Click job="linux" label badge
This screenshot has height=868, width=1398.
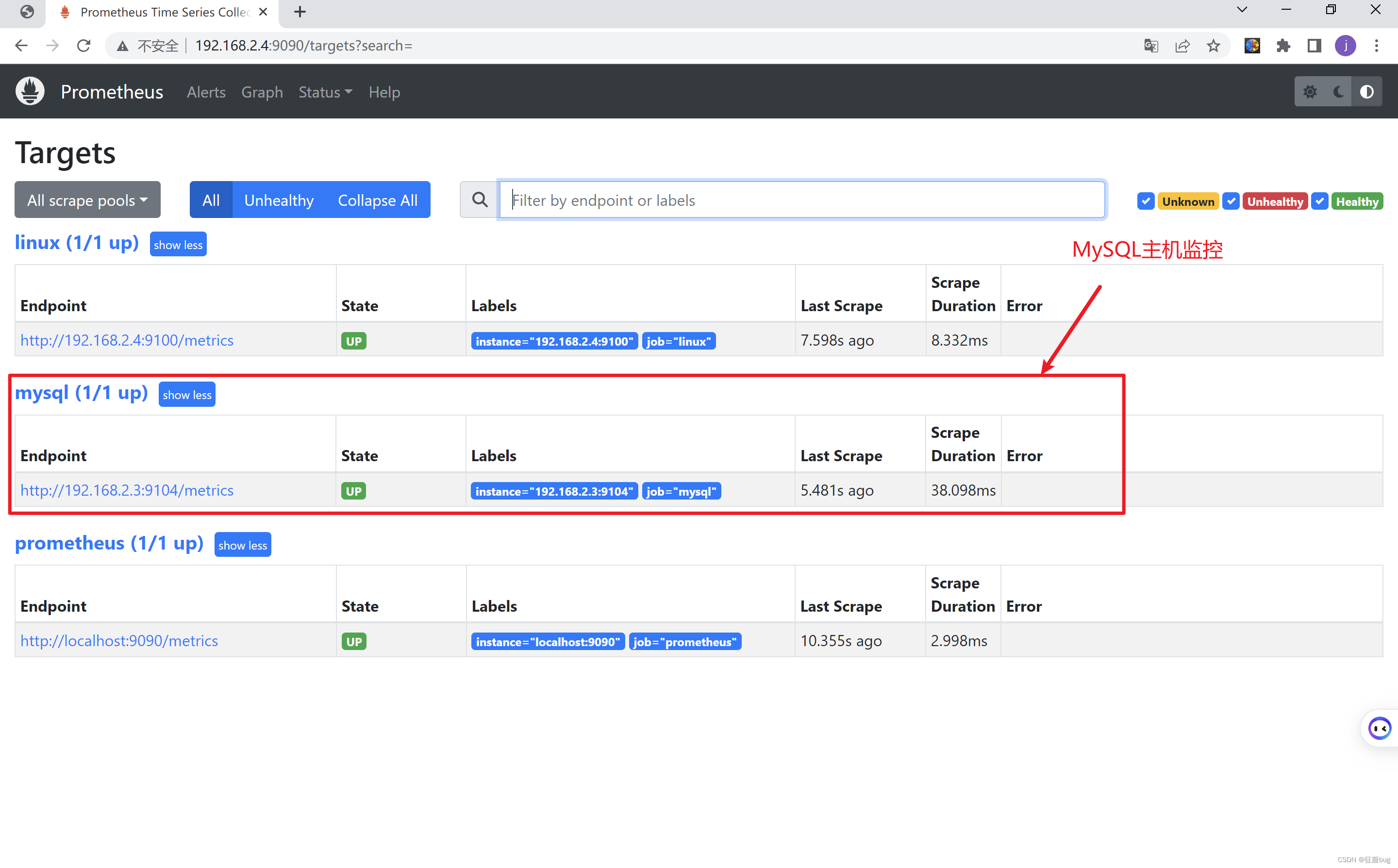point(679,341)
